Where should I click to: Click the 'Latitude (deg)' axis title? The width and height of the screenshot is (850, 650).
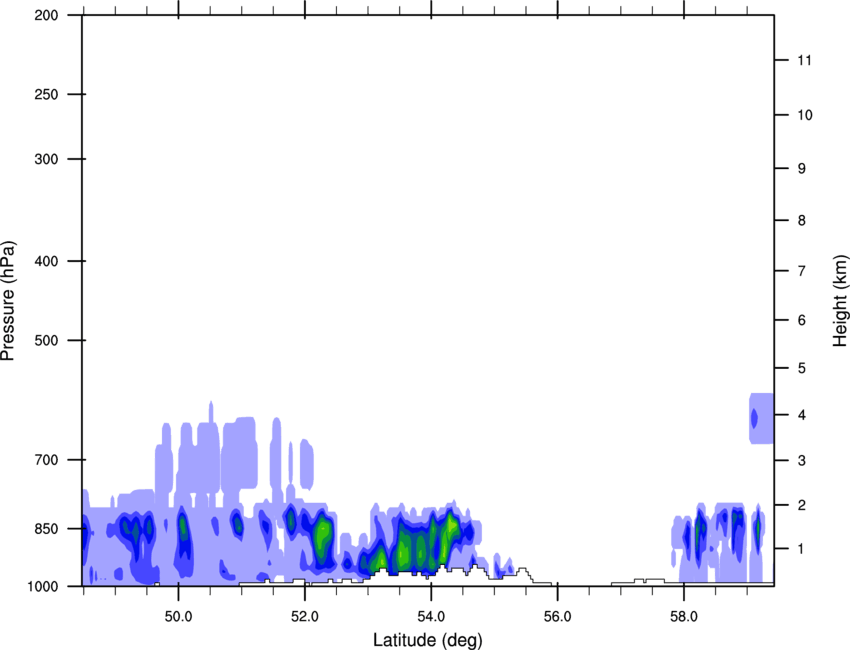(427, 640)
